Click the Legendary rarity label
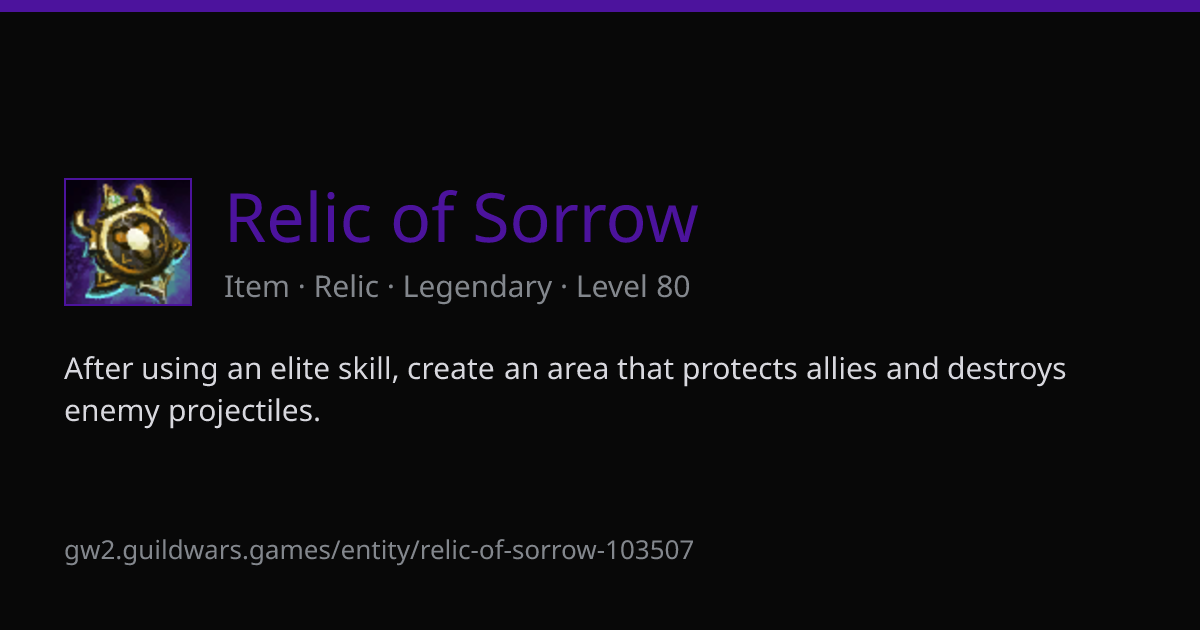 tap(477, 287)
